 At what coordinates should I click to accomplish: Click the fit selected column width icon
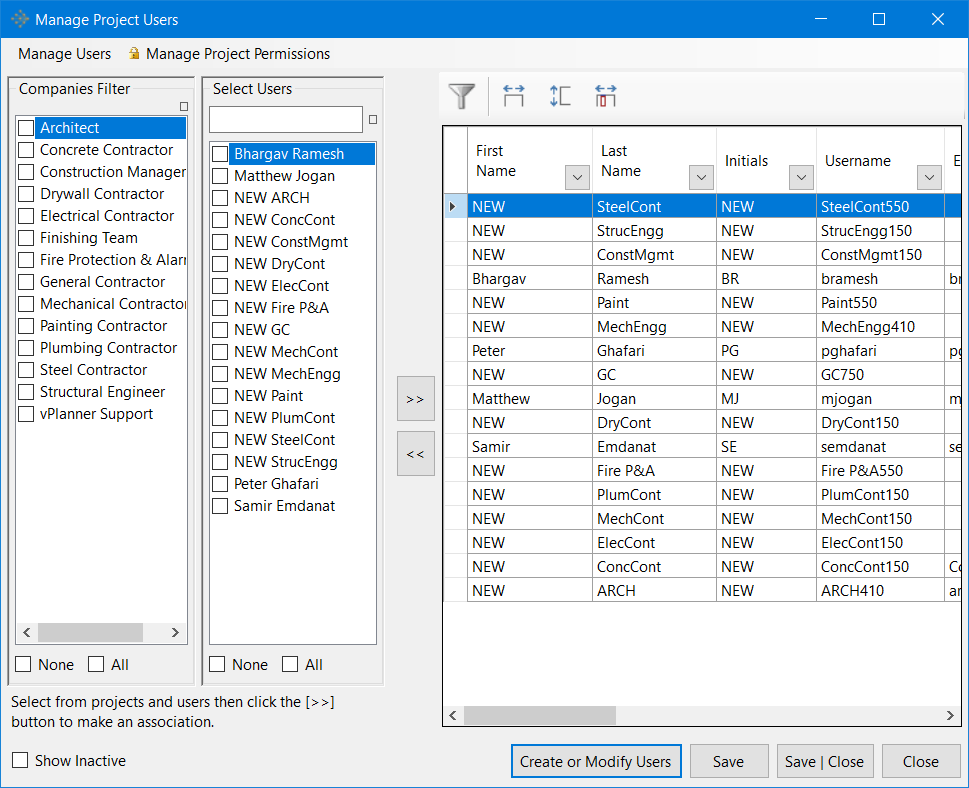(x=605, y=96)
